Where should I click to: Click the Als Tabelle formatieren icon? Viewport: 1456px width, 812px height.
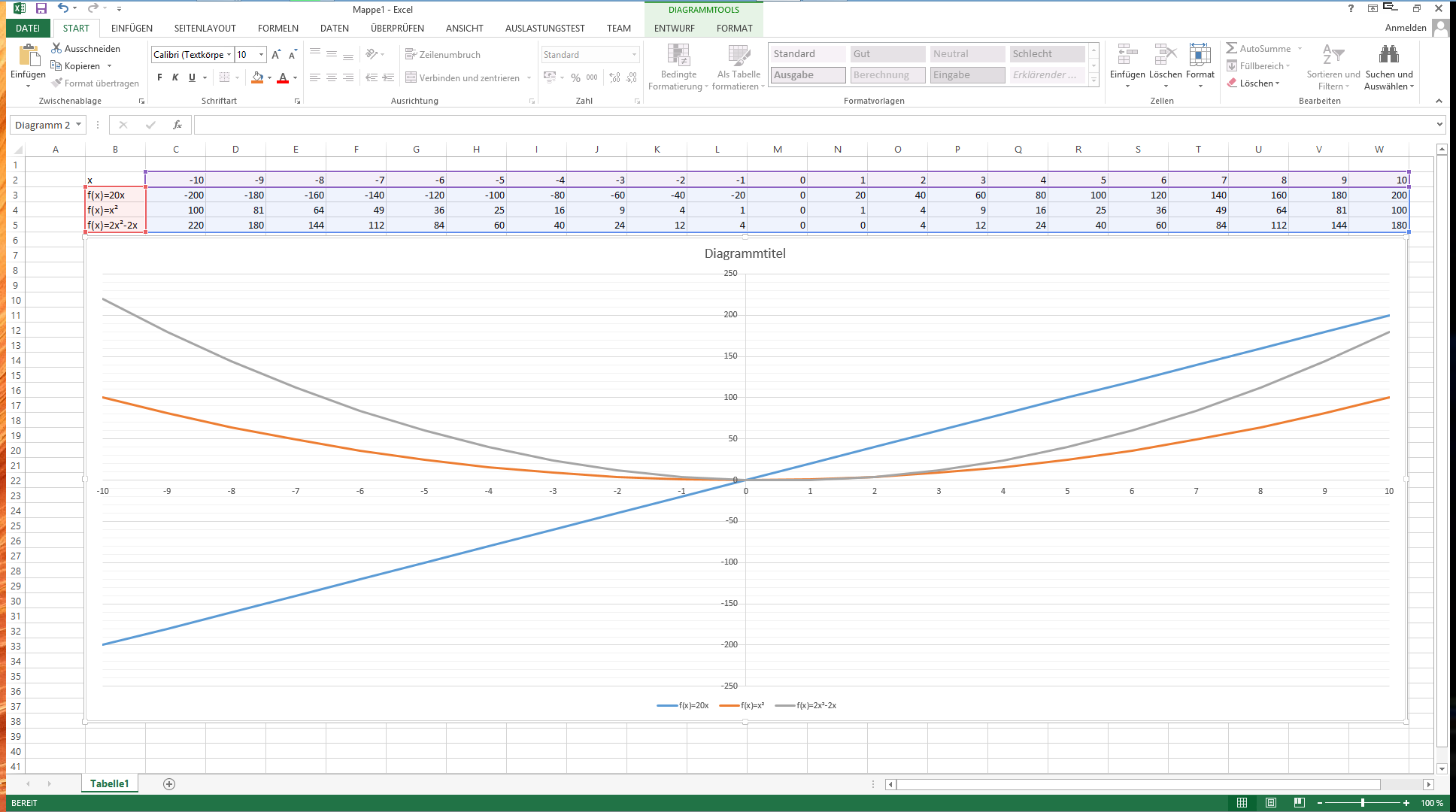coord(739,55)
